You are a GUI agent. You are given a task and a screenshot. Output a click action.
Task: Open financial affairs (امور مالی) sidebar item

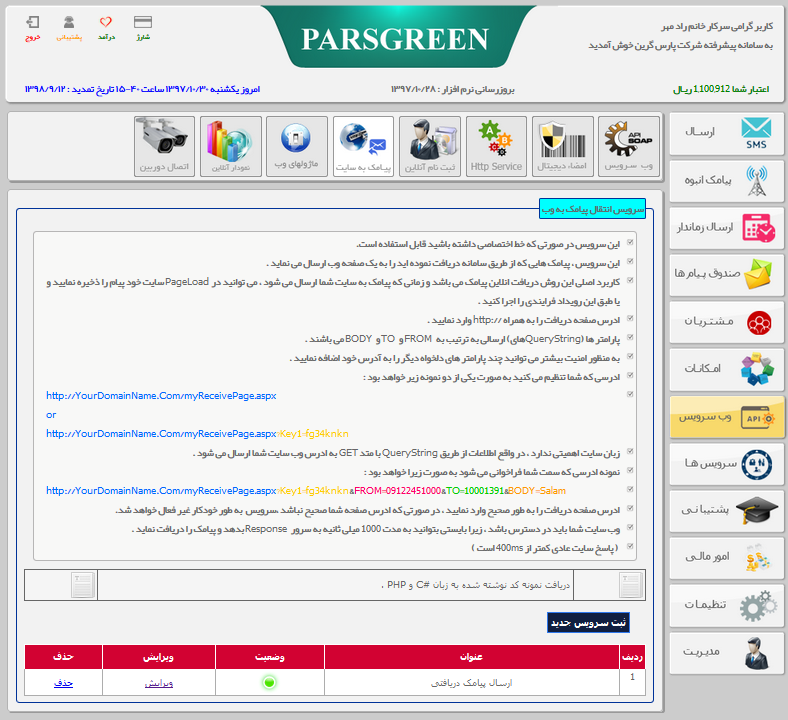click(x=727, y=558)
